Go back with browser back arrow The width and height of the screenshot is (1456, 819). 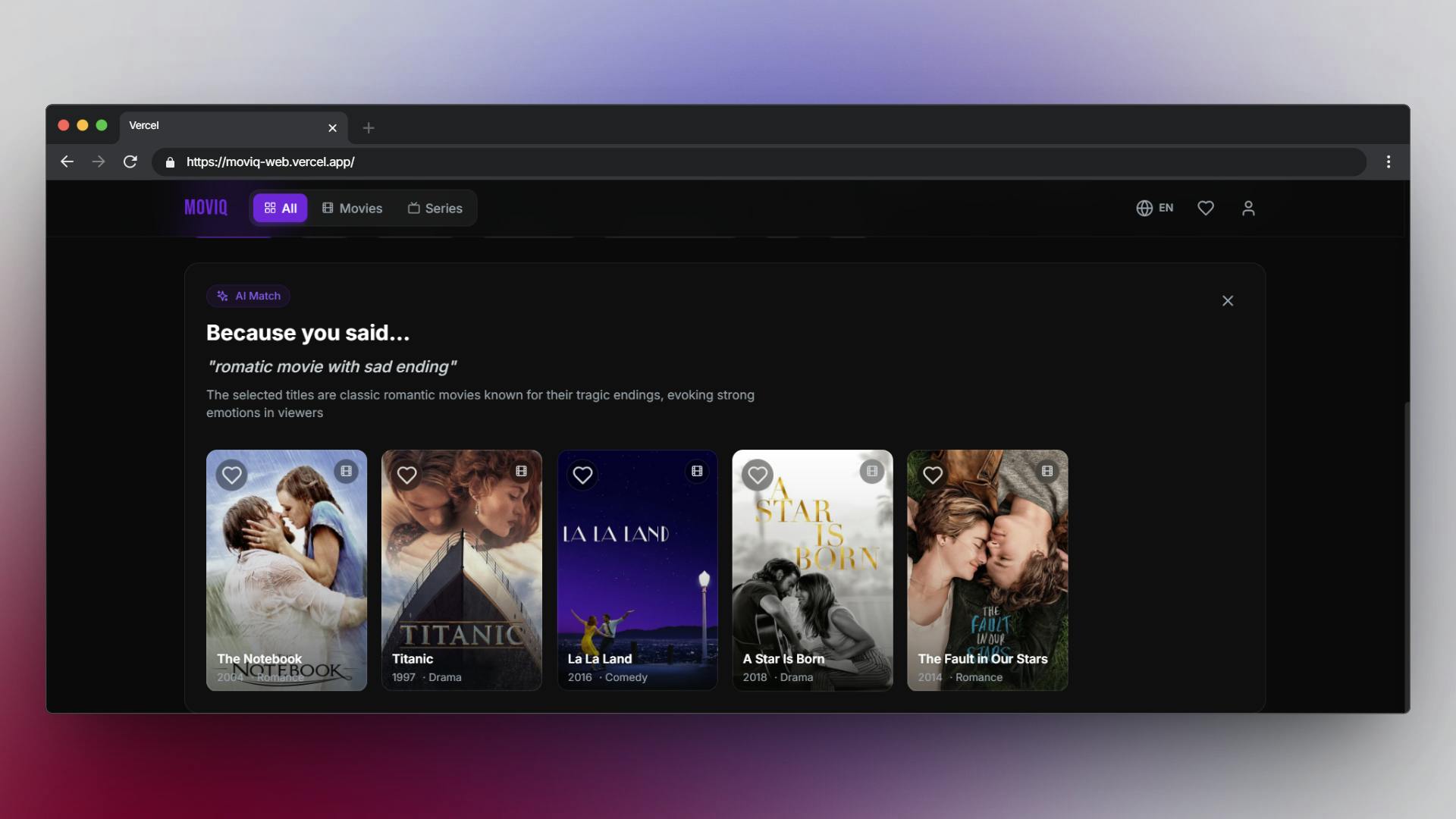67,162
